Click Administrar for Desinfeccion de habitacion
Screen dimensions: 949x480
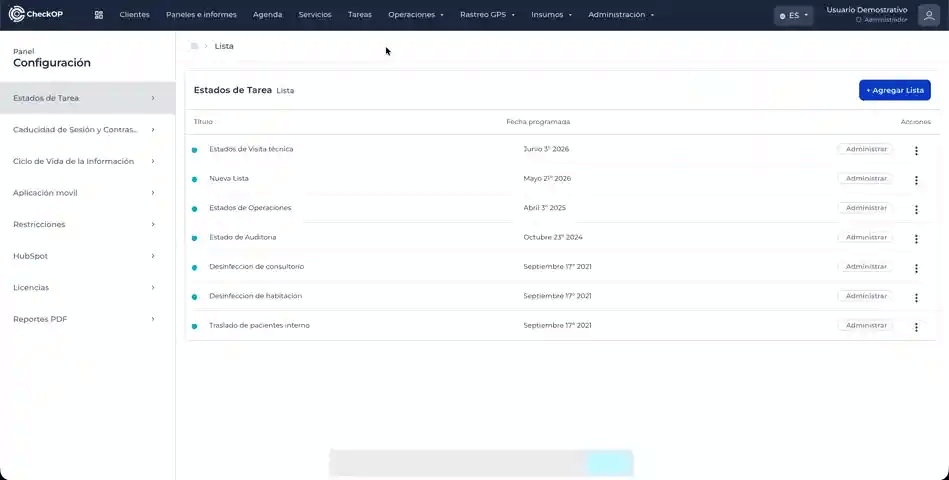[865, 296]
